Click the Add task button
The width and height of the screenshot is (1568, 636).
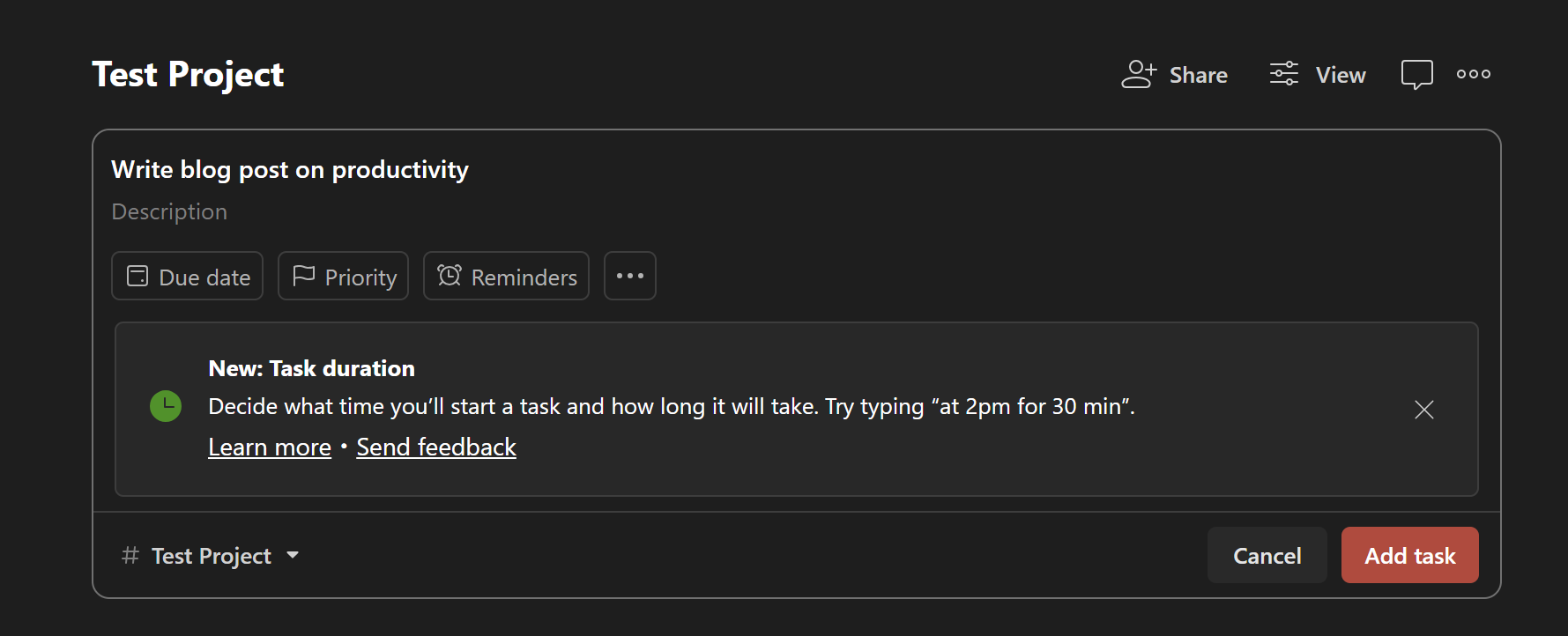pyautogui.click(x=1409, y=555)
